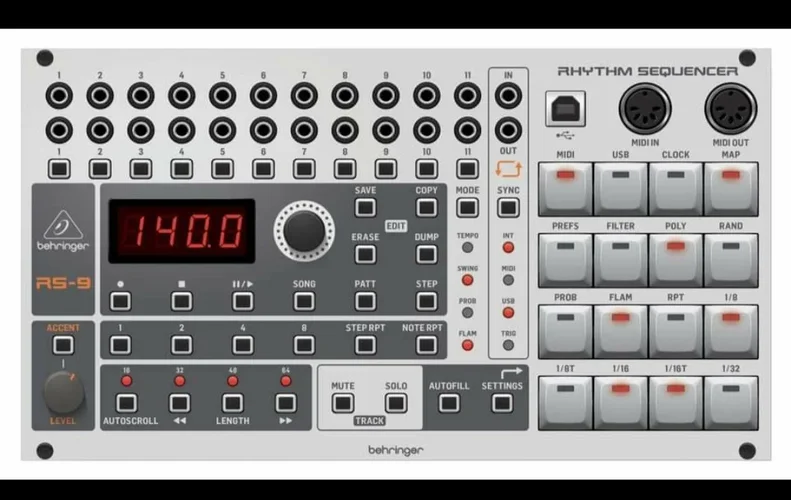This screenshot has height=500, width=791.
Task: Click the ERASE button
Action: point(365,254)
